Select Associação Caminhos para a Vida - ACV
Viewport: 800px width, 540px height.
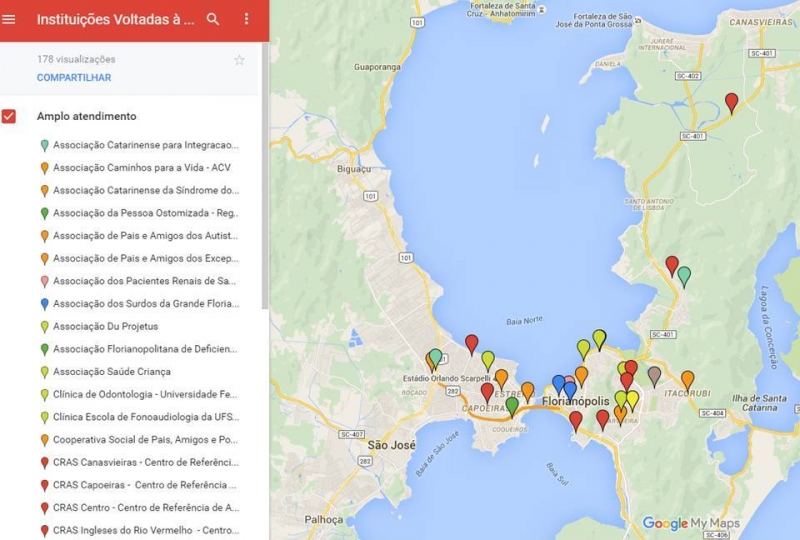142,167
